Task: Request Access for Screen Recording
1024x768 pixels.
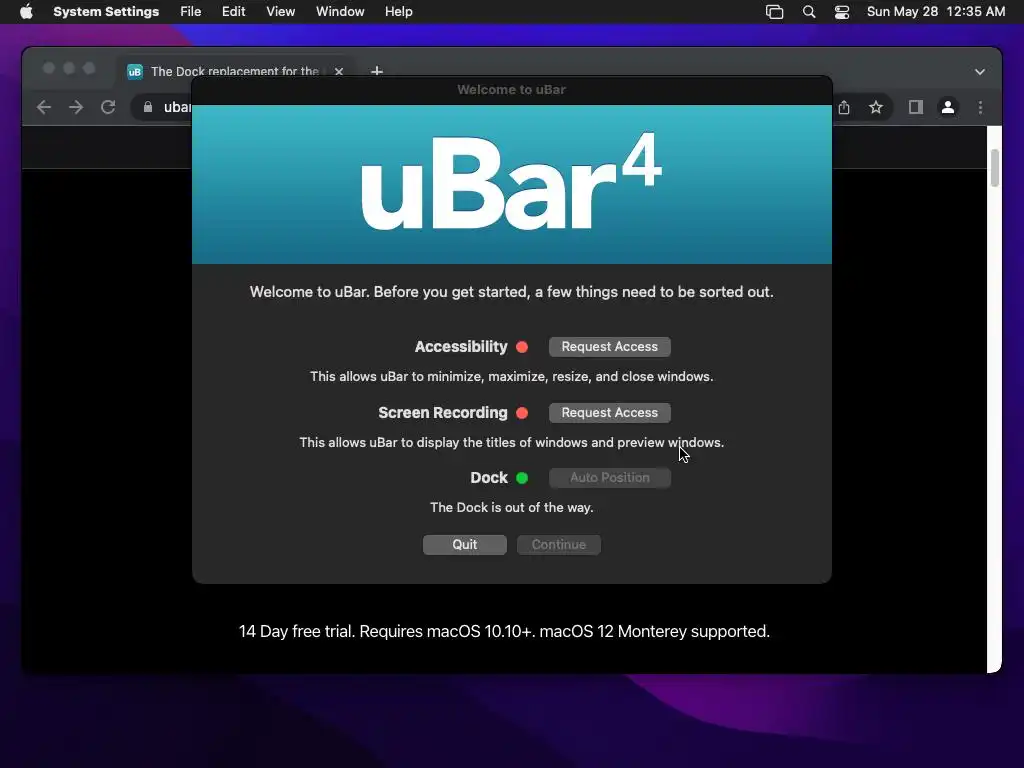Action: pos(609,413)
